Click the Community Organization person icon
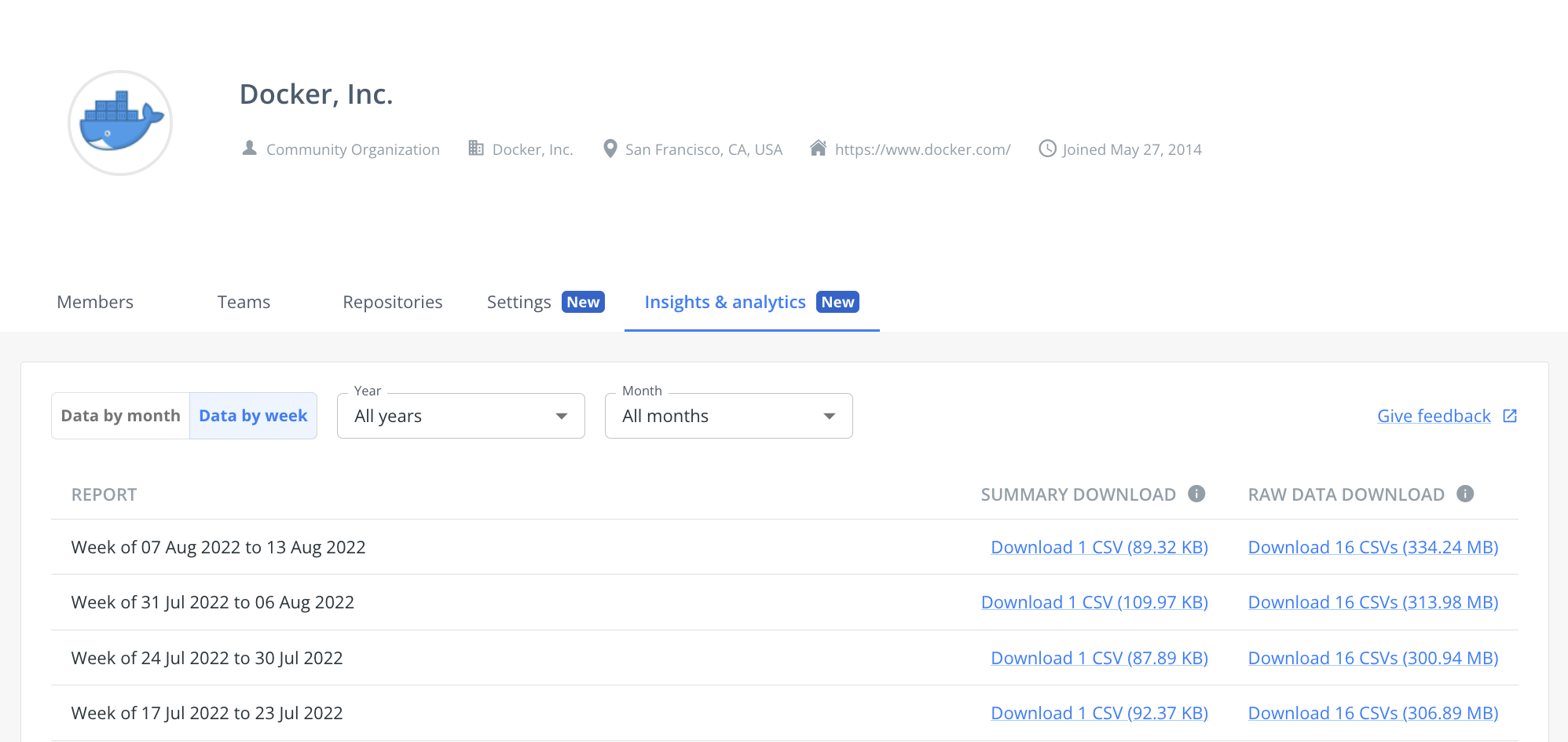The width and height of the screenshot is (1568, 742). [x=248, y=148]
